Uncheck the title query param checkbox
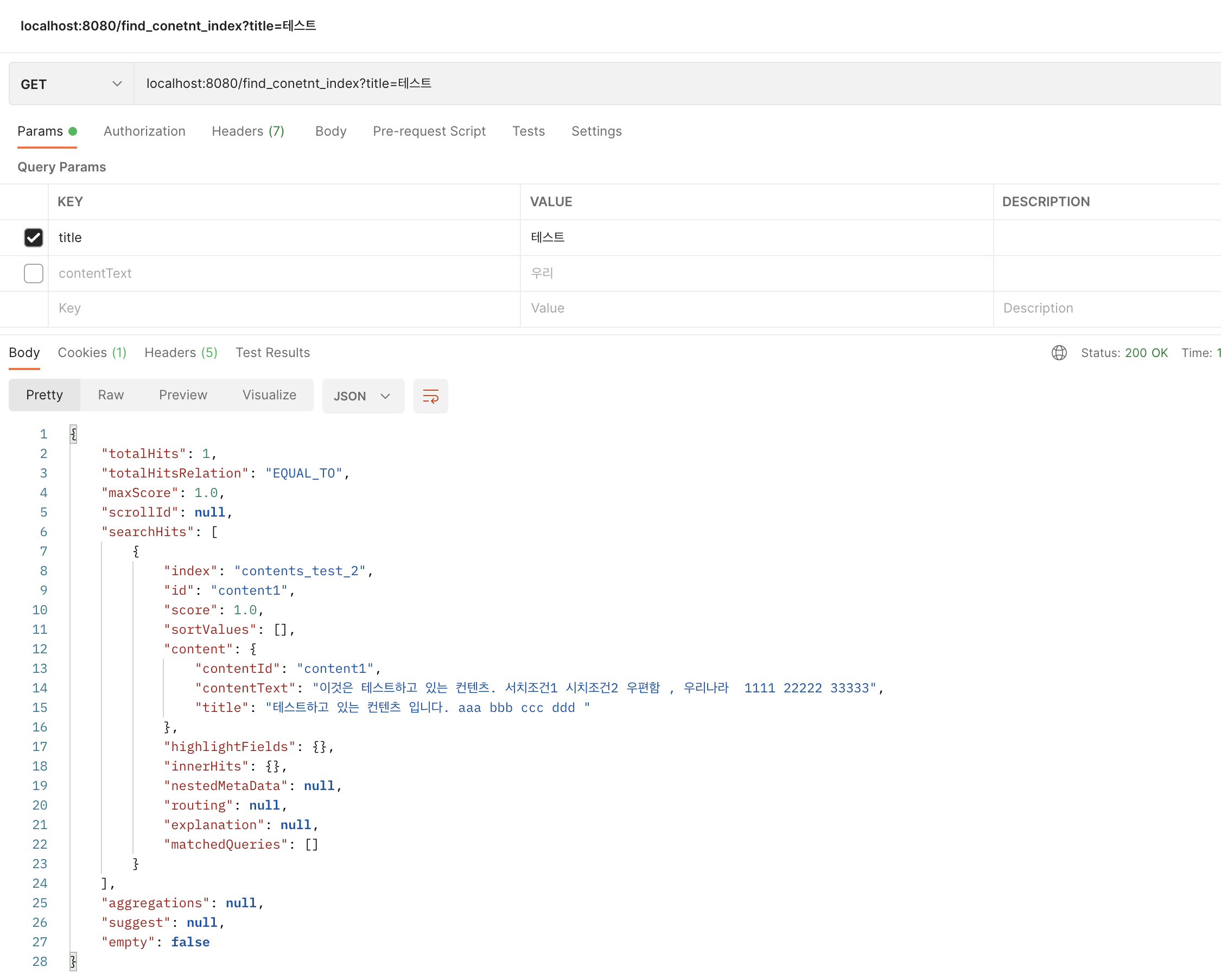Image resolution: width=1221 pixels, height=980 pixels. click(34, 237)
